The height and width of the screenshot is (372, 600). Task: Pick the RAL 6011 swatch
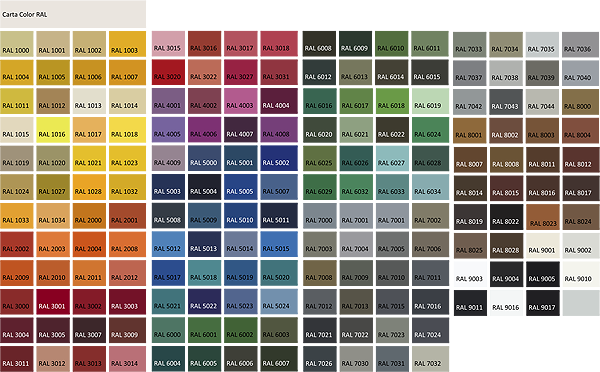pos(430,44)
